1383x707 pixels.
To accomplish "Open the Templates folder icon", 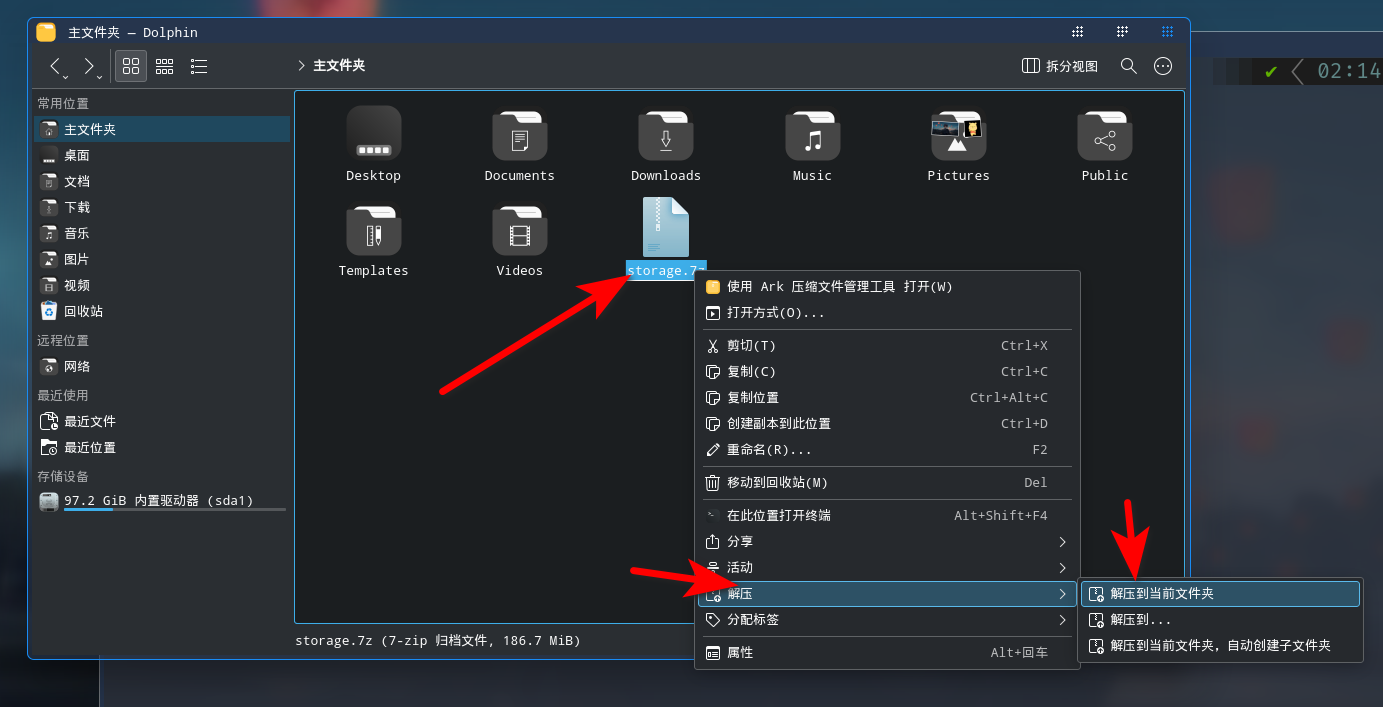I will coord(373,230).
